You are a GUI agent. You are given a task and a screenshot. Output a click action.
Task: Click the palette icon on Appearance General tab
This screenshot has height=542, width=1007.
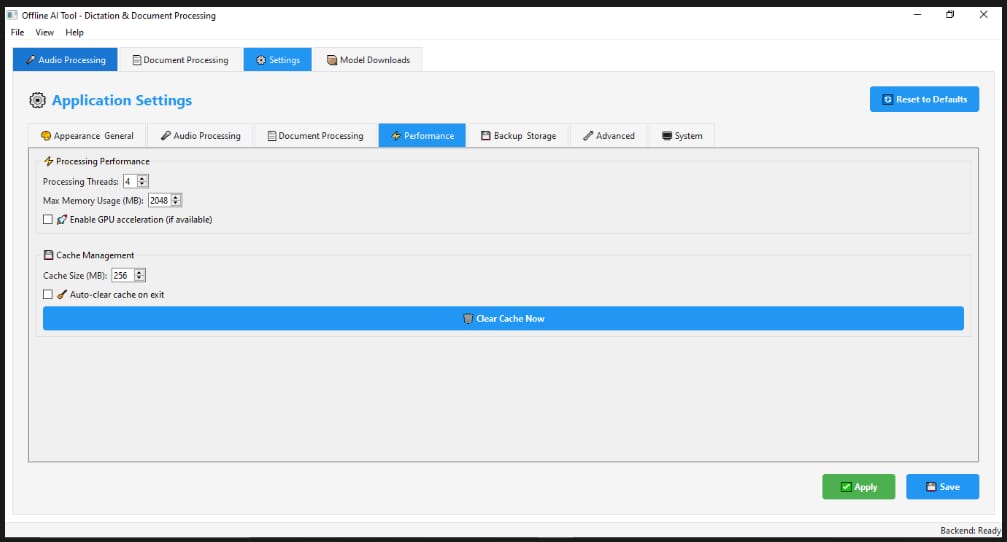(46, 136)
